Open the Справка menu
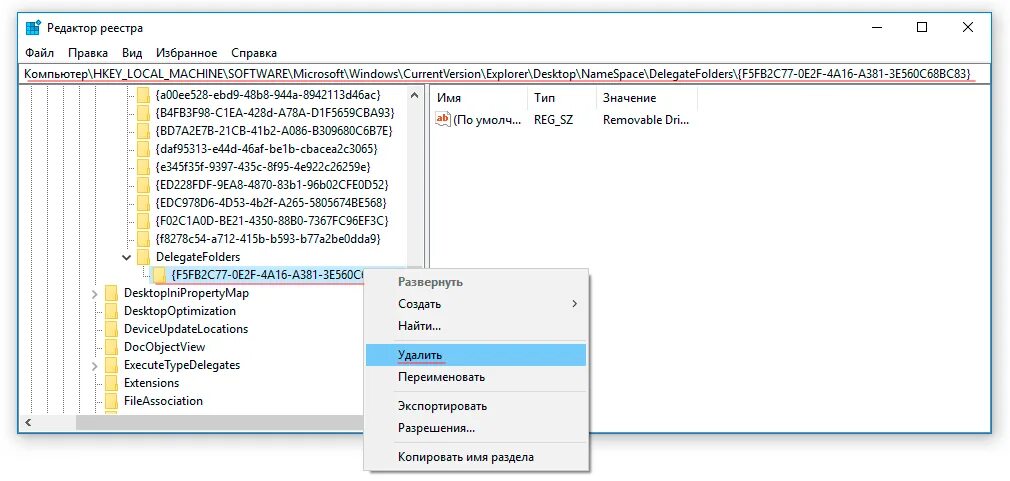This screenshot has width=1010, height=481. pos(254,53)
